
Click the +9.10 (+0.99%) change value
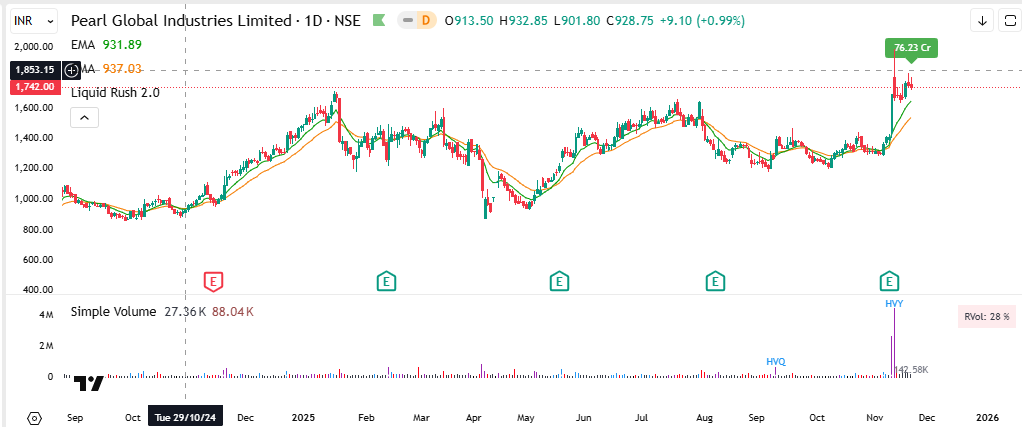pyautogui.click(x=702, y=21)
